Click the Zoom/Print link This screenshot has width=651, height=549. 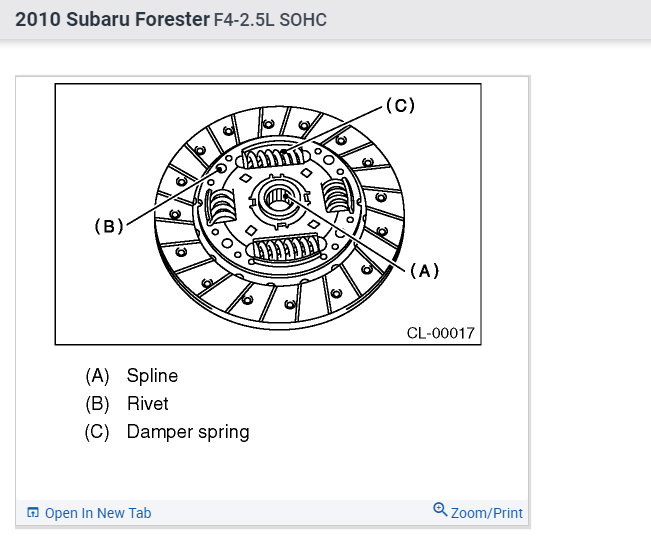tap(487, 513)
